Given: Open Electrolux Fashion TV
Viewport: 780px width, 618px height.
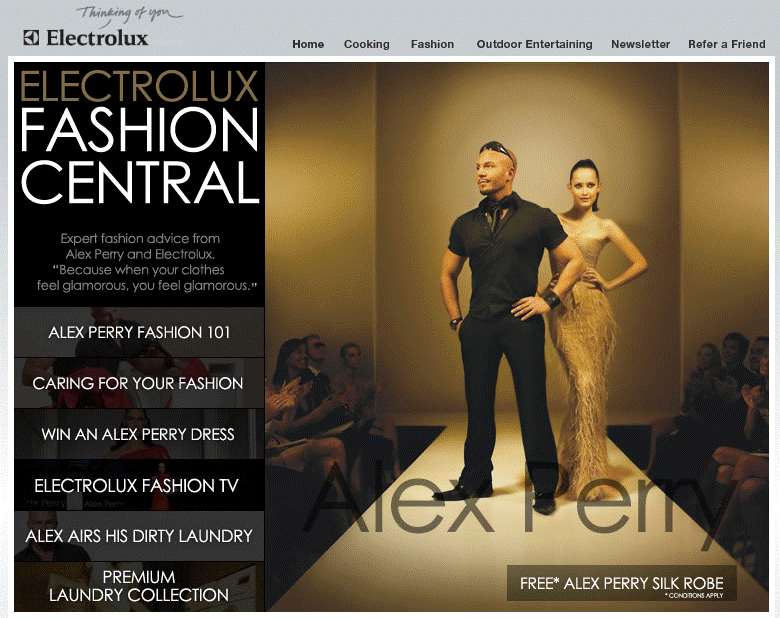Looking at the screenshot, I should coord(139,485).
